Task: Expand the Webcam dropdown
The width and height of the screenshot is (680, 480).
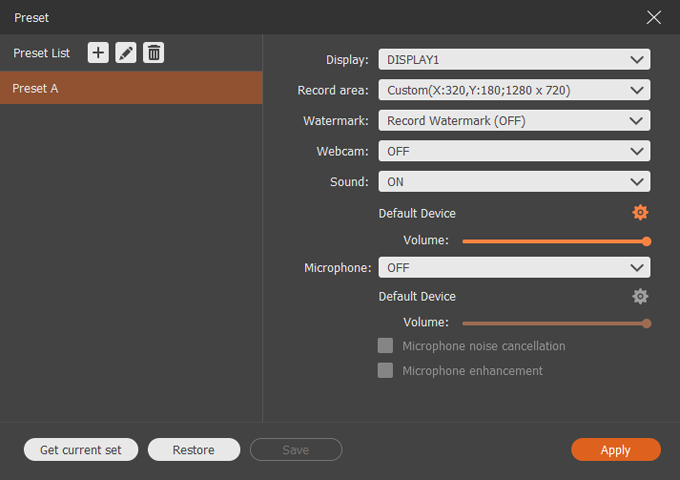Action: tap(514, 151)
